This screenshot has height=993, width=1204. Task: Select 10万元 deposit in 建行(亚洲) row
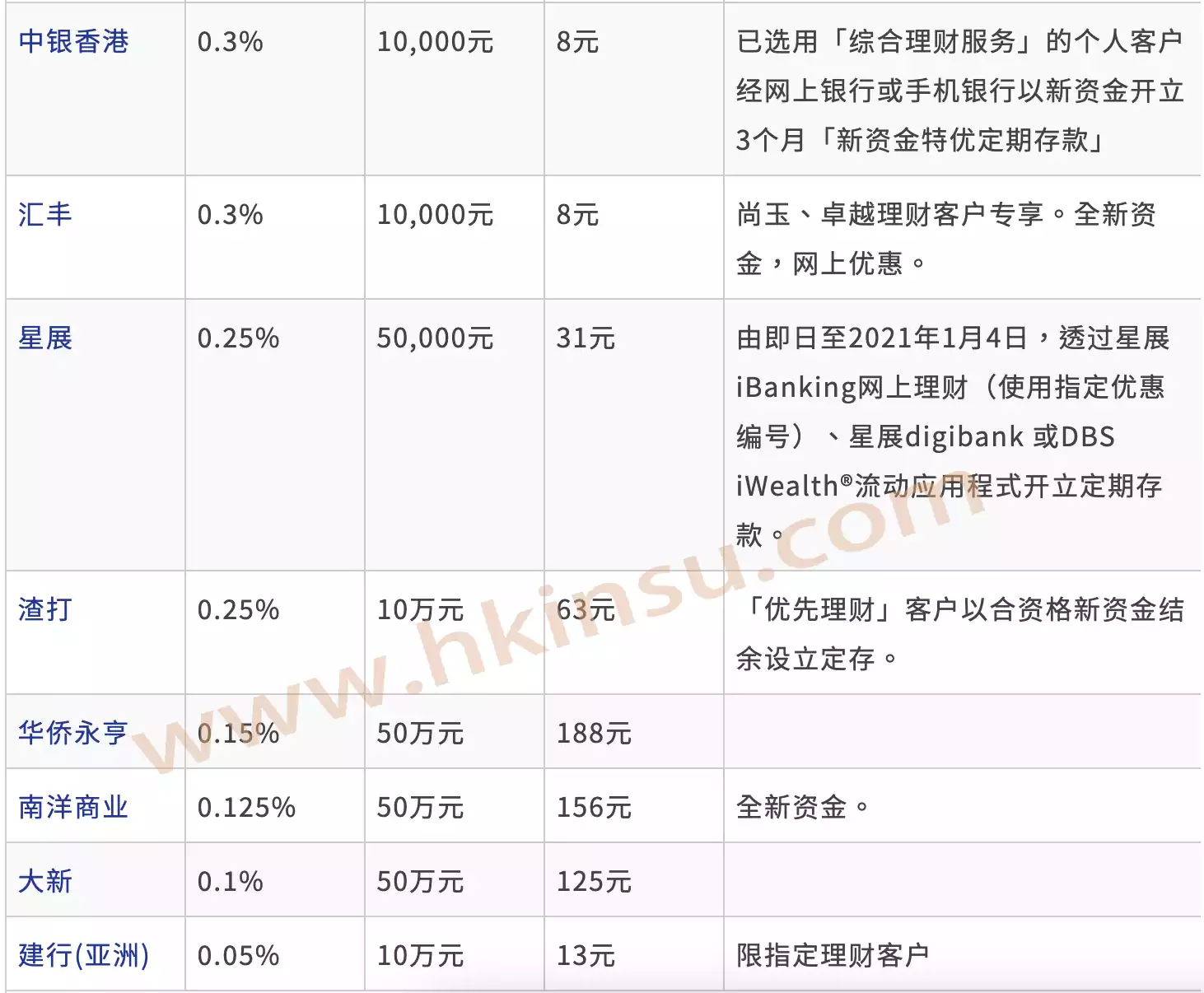(420, 955)
